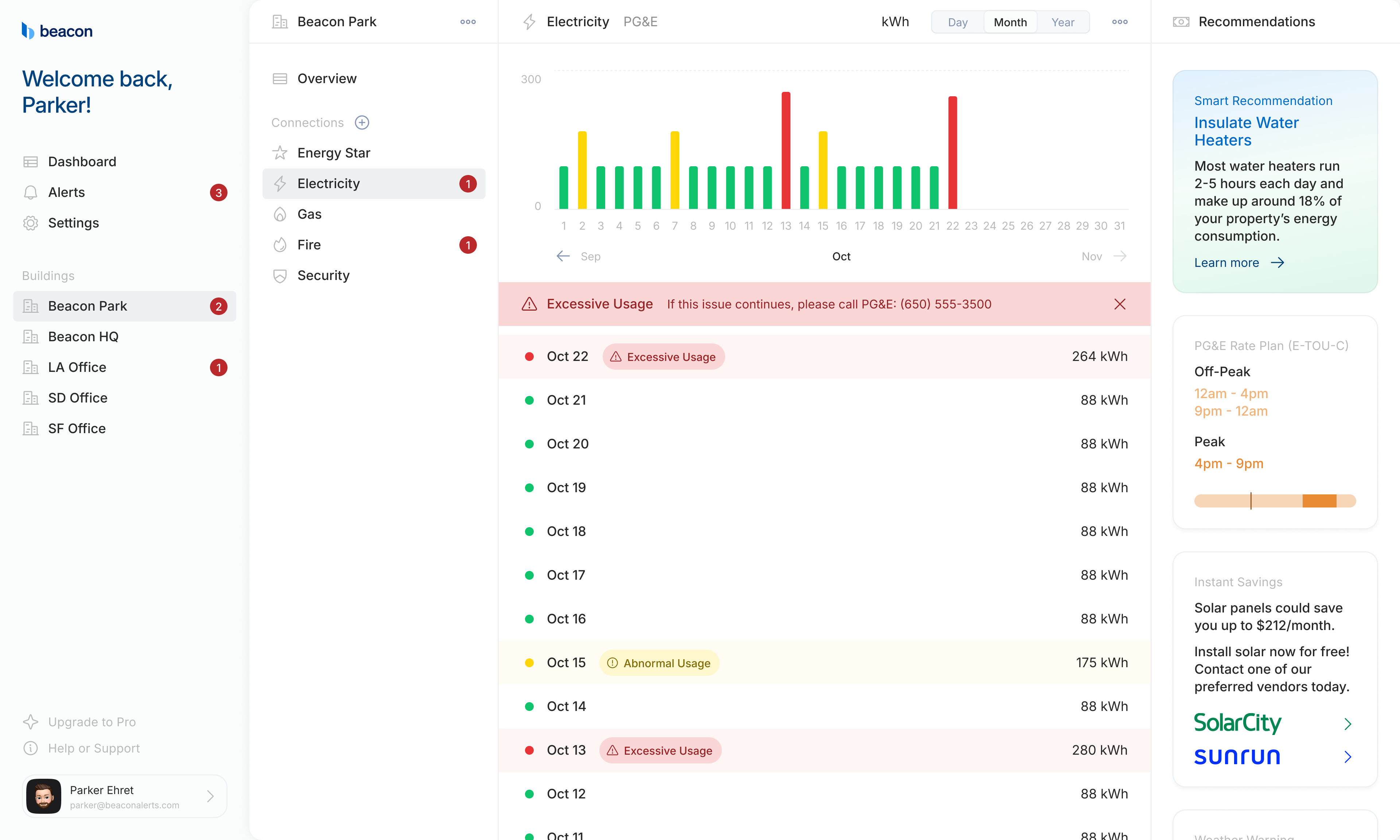This screenshot has width=1400, height=840.
Task: Click the Beacon Park building icon in header
Action: coord(280,22)
